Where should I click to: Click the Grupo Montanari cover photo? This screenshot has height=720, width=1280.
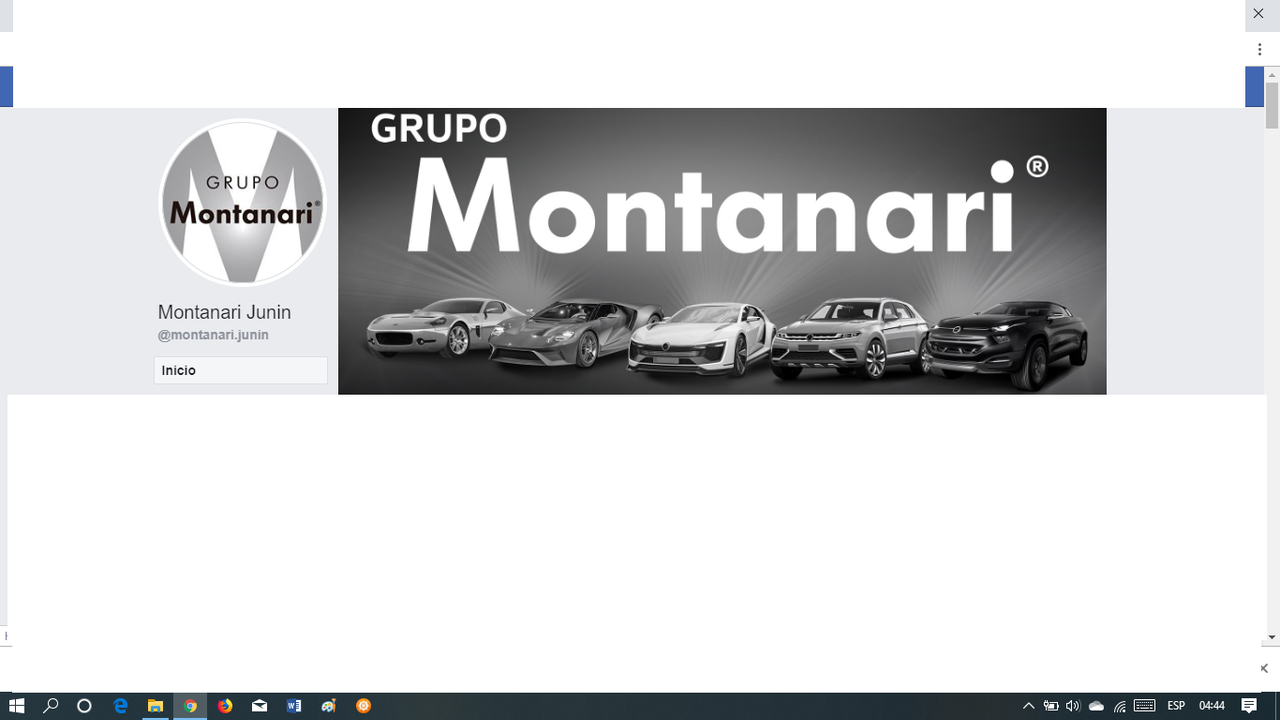point(722,251)
